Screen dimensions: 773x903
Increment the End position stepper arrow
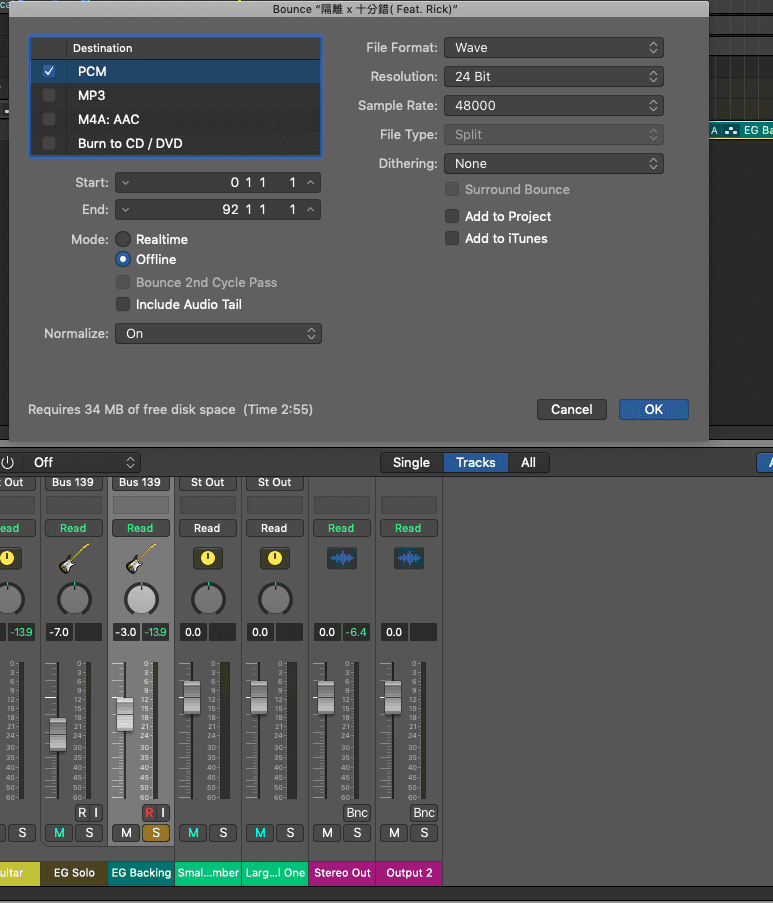310,210
